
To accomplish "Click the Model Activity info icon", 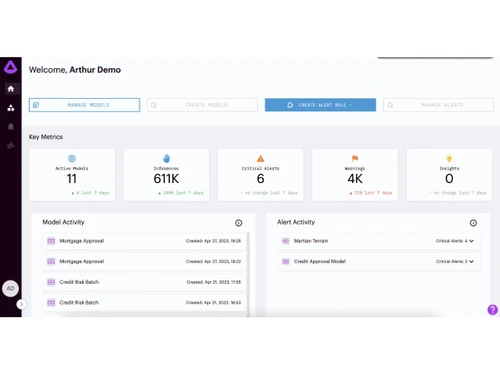I will tap(239, 223).
